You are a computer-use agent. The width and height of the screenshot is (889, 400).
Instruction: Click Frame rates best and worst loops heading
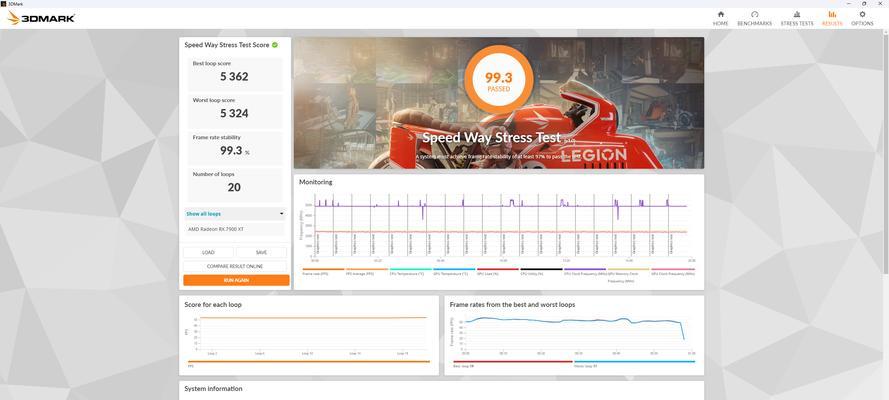tap(512, 305)
